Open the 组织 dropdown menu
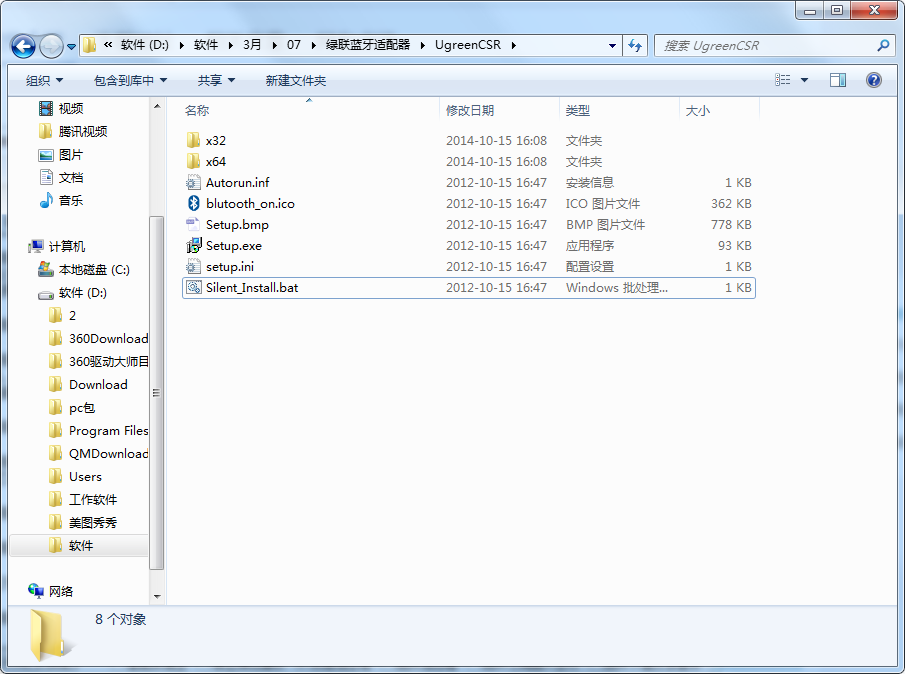This screenshot has width=905, height=674. 44,80
